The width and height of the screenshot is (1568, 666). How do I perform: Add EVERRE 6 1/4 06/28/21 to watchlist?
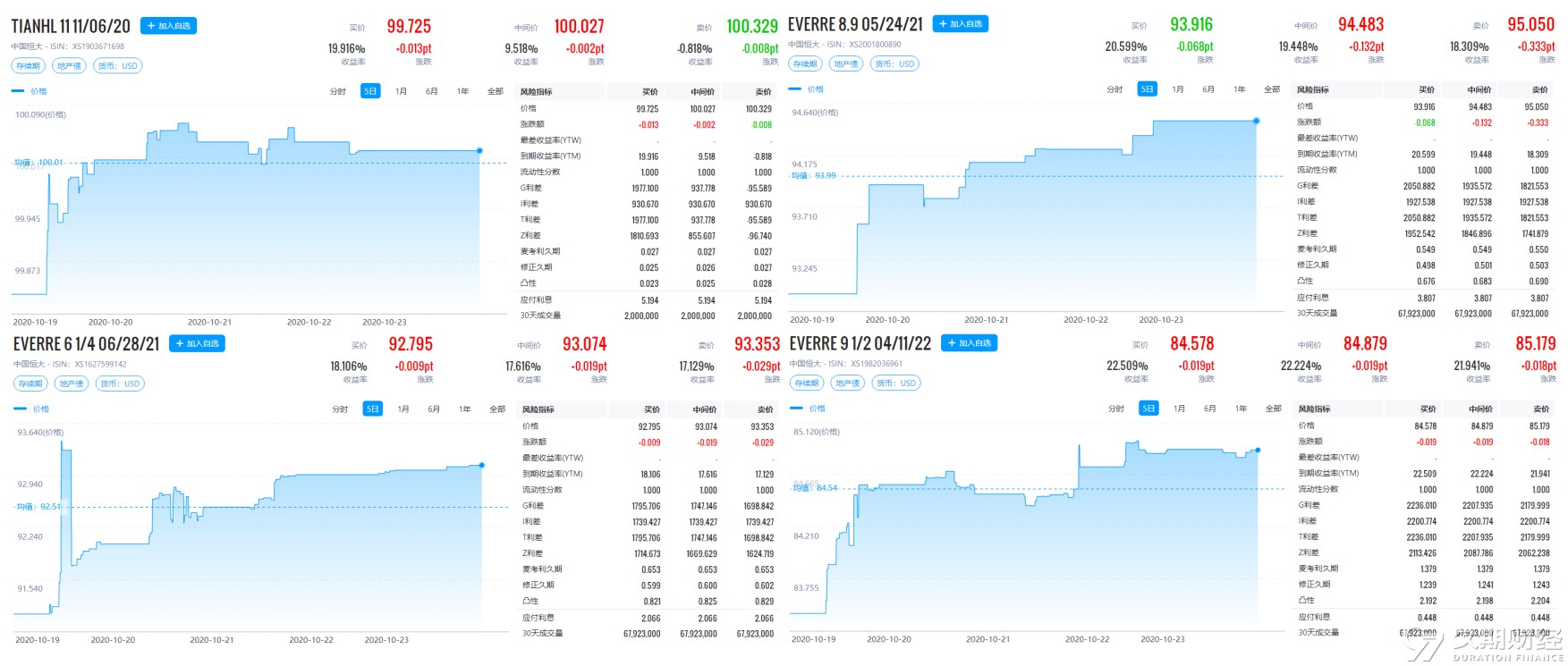198,343
